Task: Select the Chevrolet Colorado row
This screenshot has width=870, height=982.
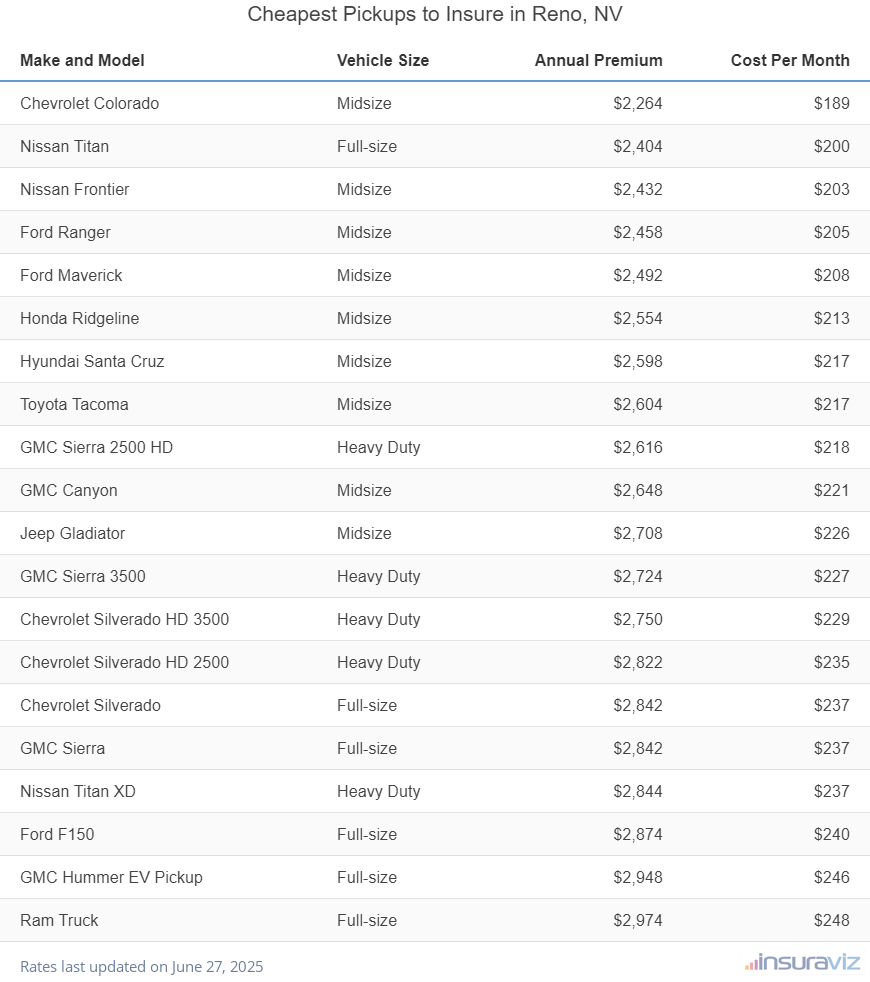Action: (x=89, y=103)
